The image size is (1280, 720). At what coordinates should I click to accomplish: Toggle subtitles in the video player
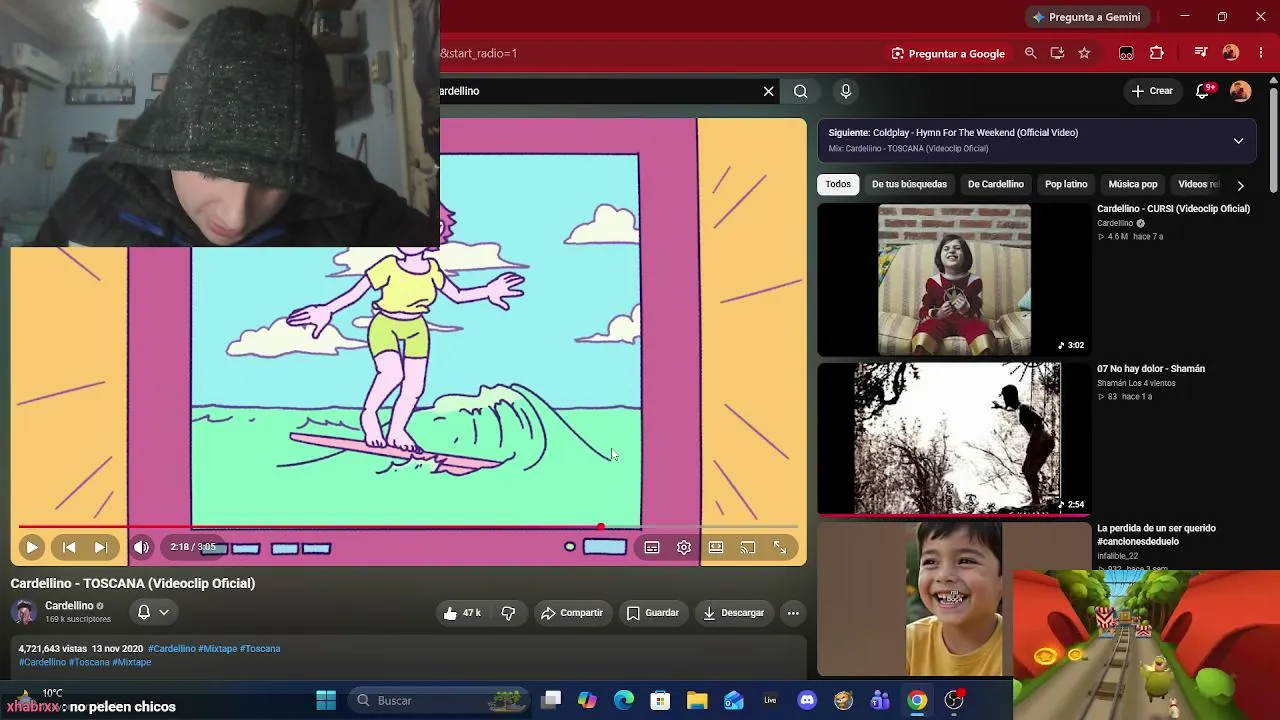click(652, 547)
